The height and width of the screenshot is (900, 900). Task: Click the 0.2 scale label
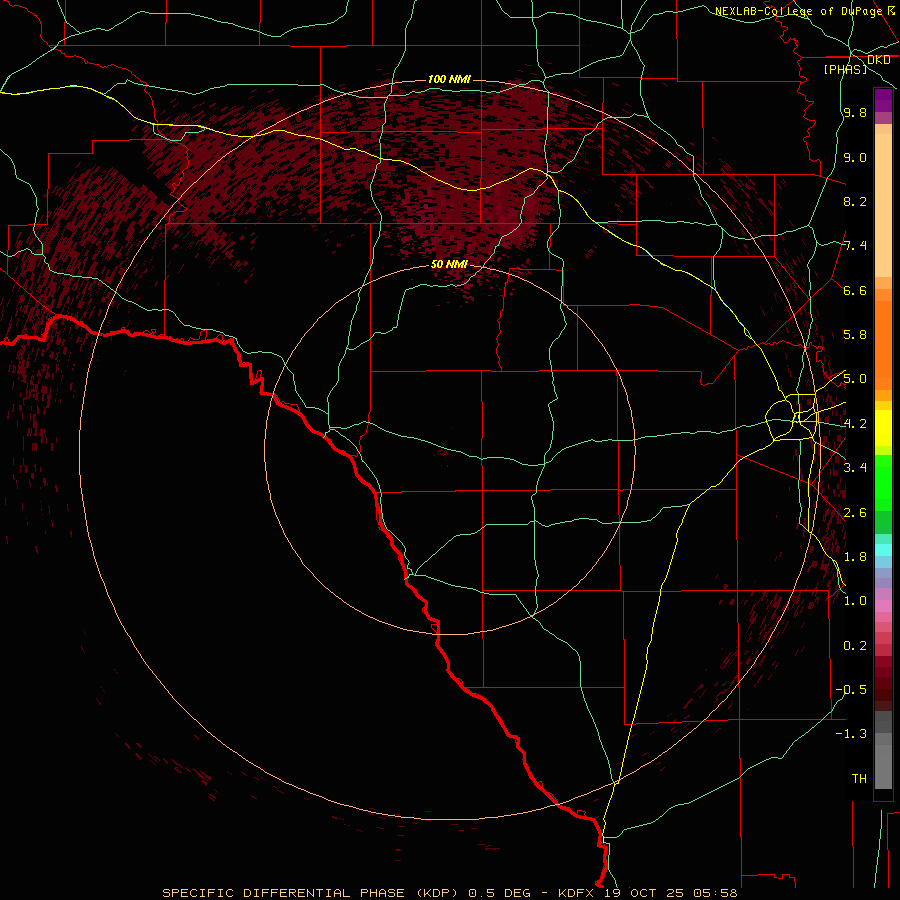coord(855,646)
